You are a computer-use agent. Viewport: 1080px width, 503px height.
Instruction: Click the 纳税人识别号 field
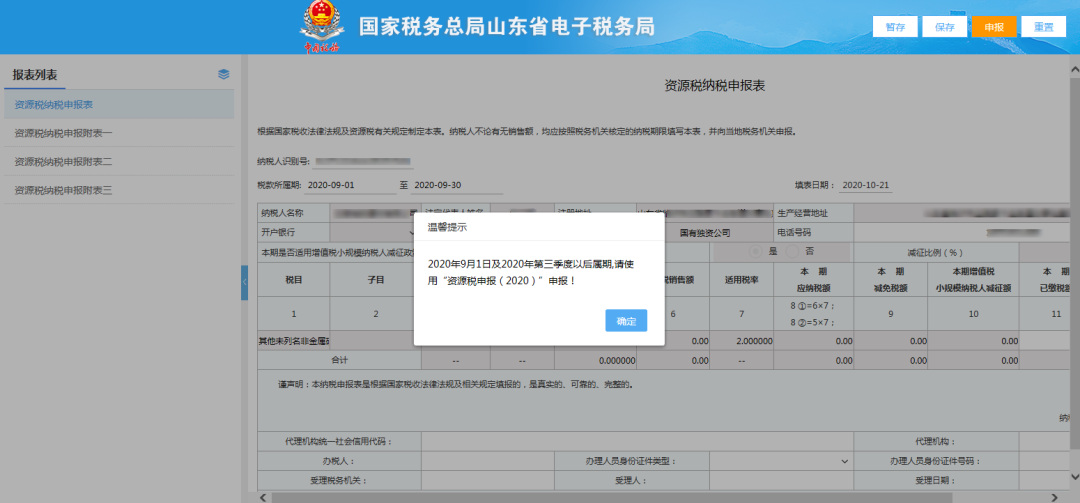(x=364, y=161)
